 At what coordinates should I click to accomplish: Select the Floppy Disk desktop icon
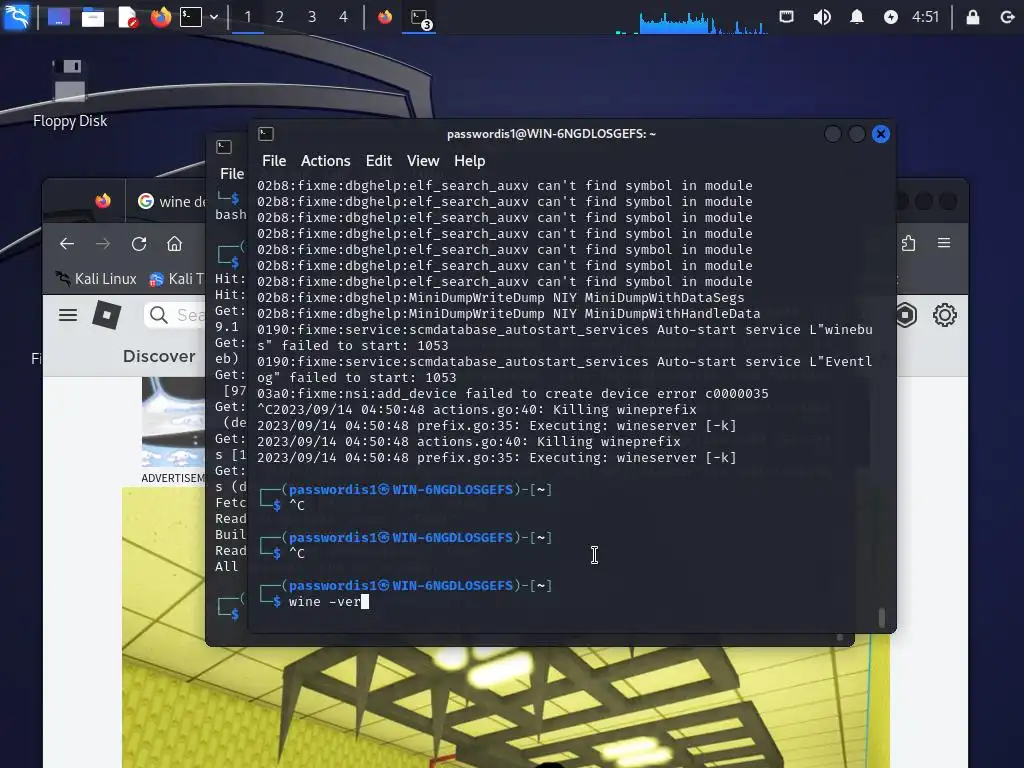(69, 93)
